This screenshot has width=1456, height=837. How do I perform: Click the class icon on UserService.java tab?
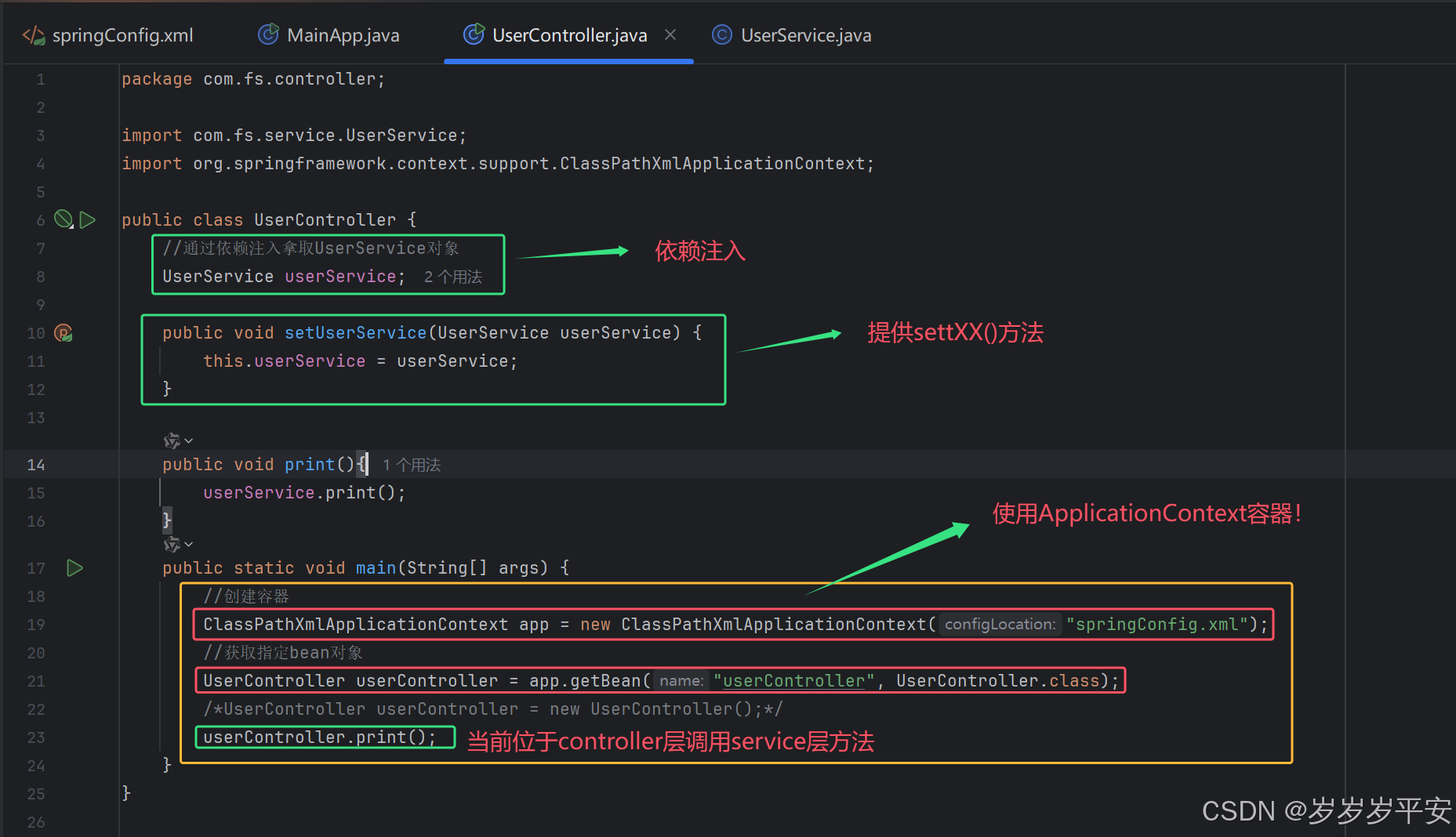(x=721, y=34)
